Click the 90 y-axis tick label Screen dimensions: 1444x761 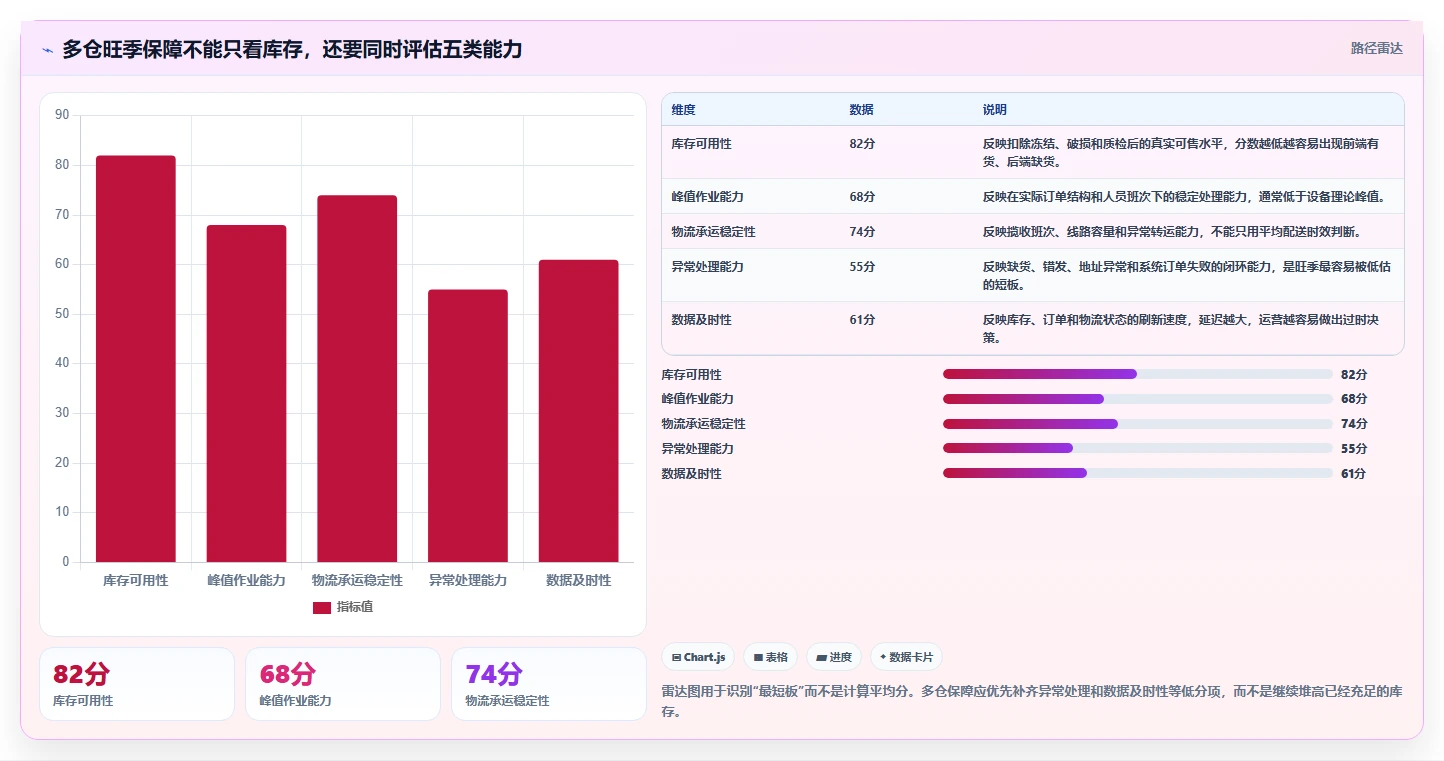[x=62, y=115]
